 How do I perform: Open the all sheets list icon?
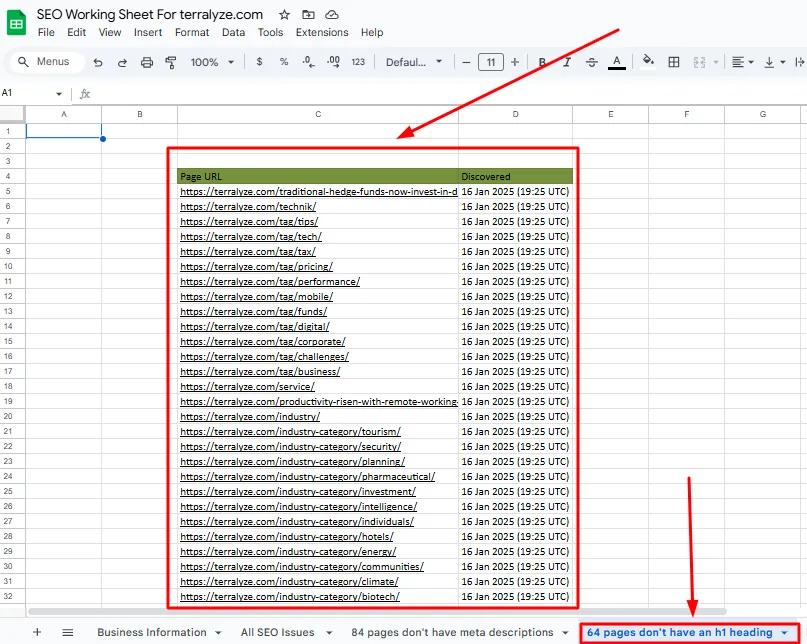[68, 632]
